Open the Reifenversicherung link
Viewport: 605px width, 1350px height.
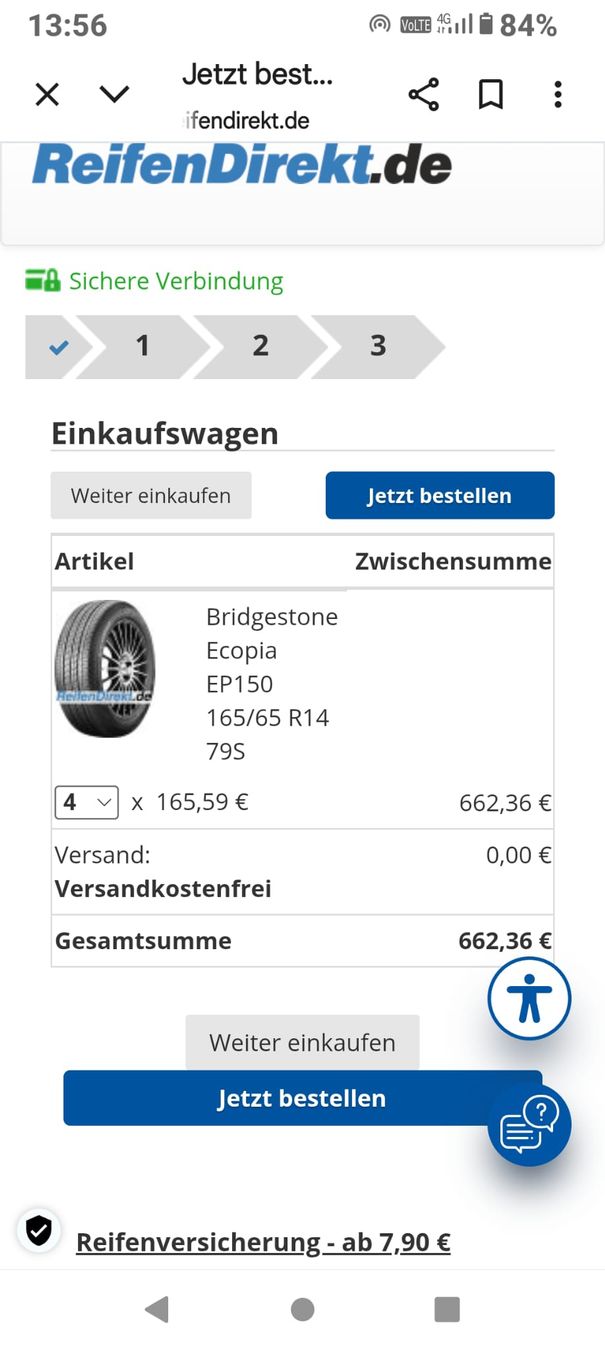pyautogui.click(x=263, y=1243)
